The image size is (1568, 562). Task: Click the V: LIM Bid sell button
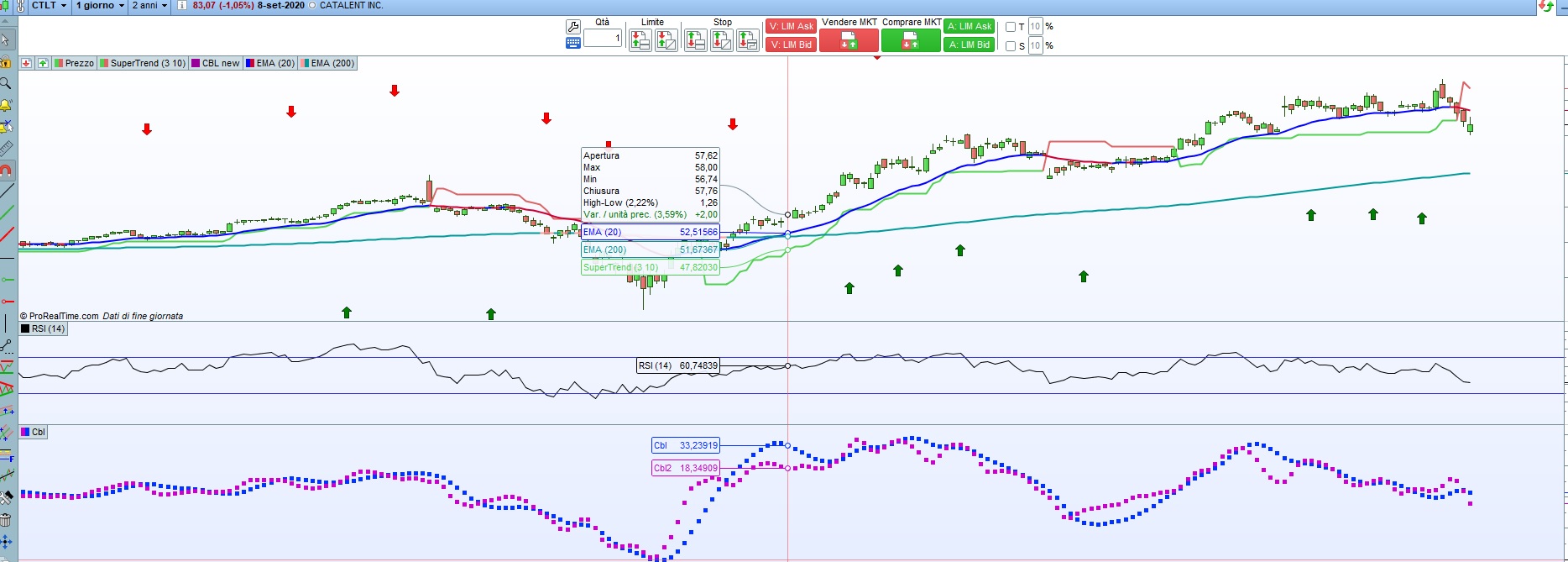click(x=791, y=45)
